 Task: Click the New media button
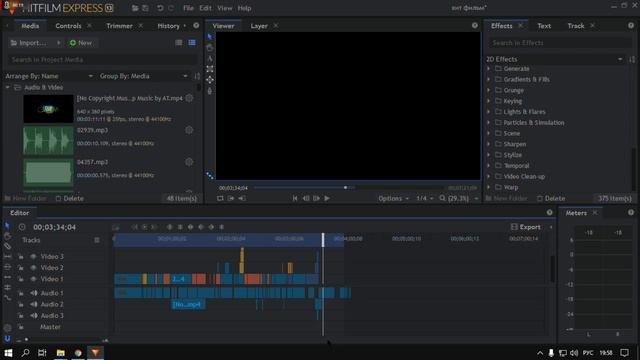point(81,43)
